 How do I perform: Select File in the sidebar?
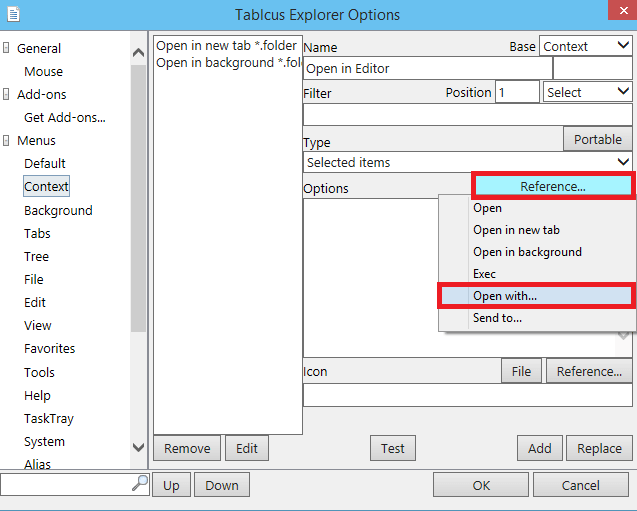coord(33,279)
